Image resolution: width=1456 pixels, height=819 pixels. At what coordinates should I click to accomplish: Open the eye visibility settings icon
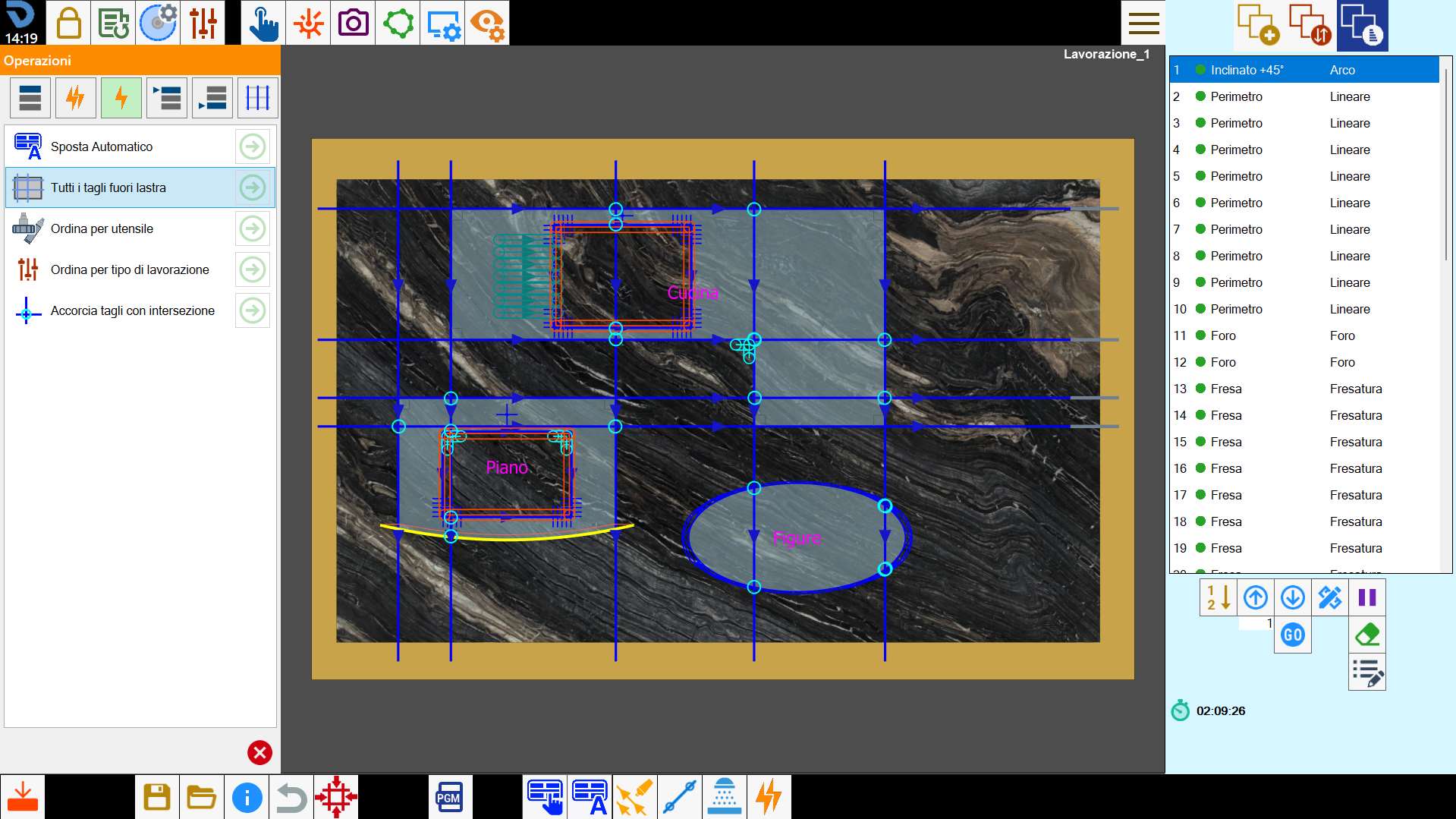coord(487,23)
